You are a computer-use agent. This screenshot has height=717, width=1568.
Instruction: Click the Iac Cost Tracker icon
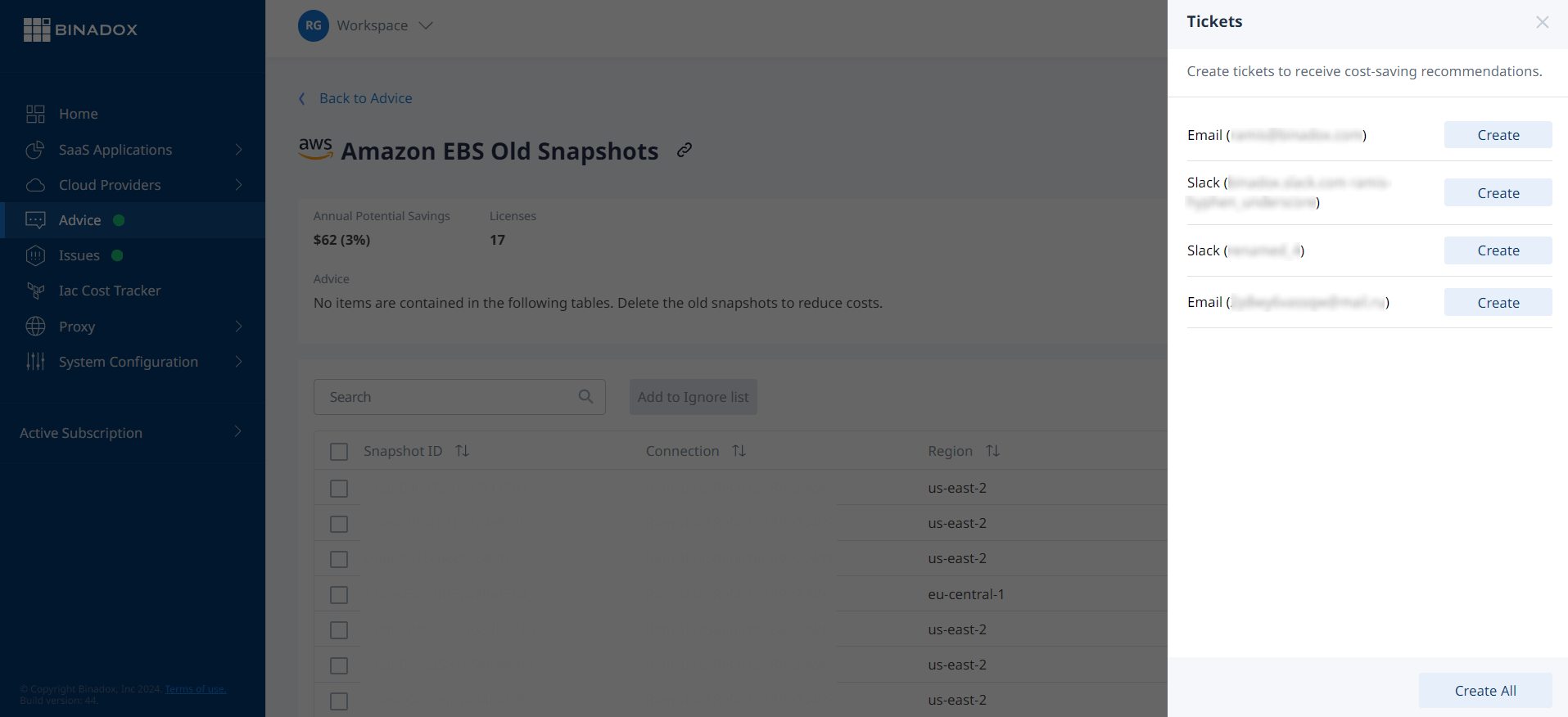[35, 291]
